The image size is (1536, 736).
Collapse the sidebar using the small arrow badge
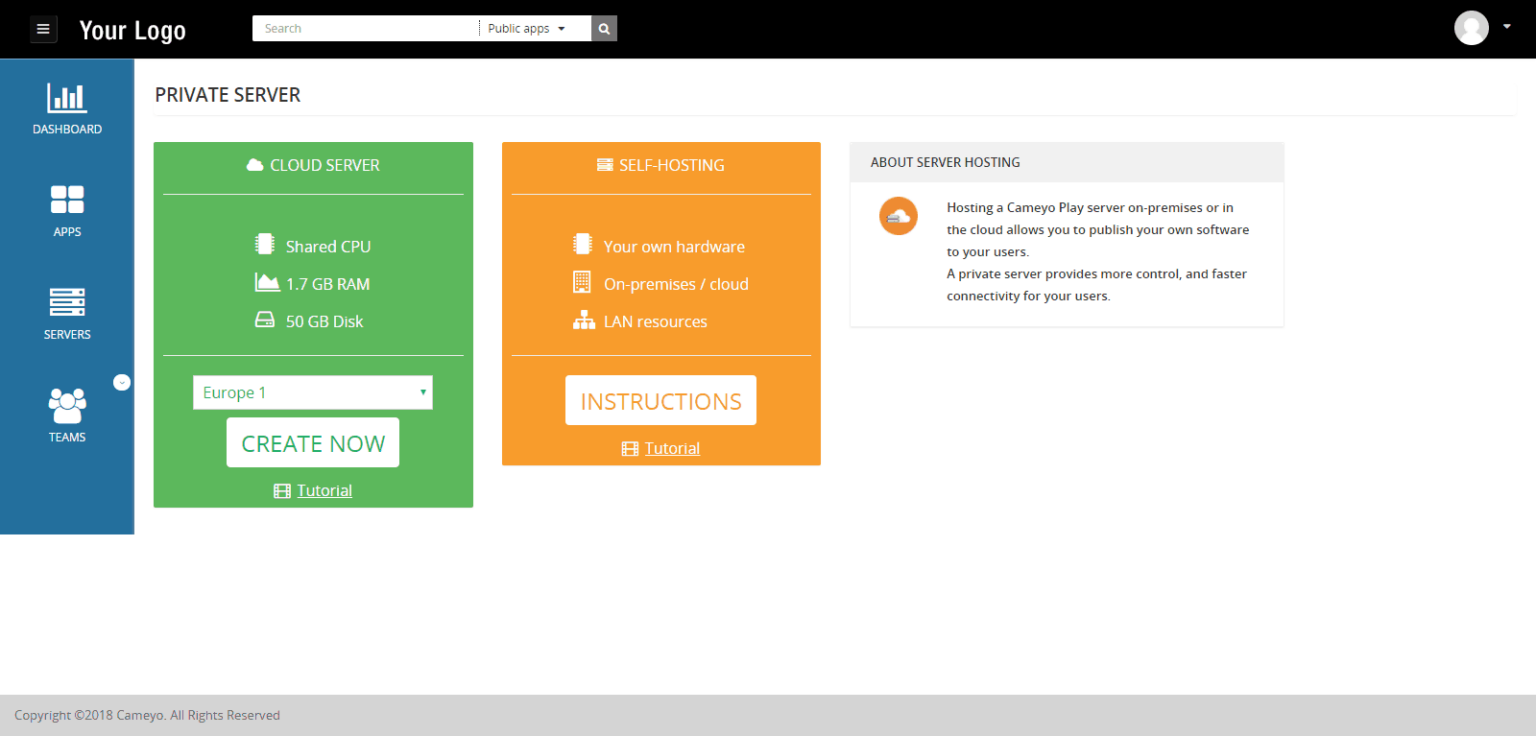pyautogui.click(x=122, y=382)
